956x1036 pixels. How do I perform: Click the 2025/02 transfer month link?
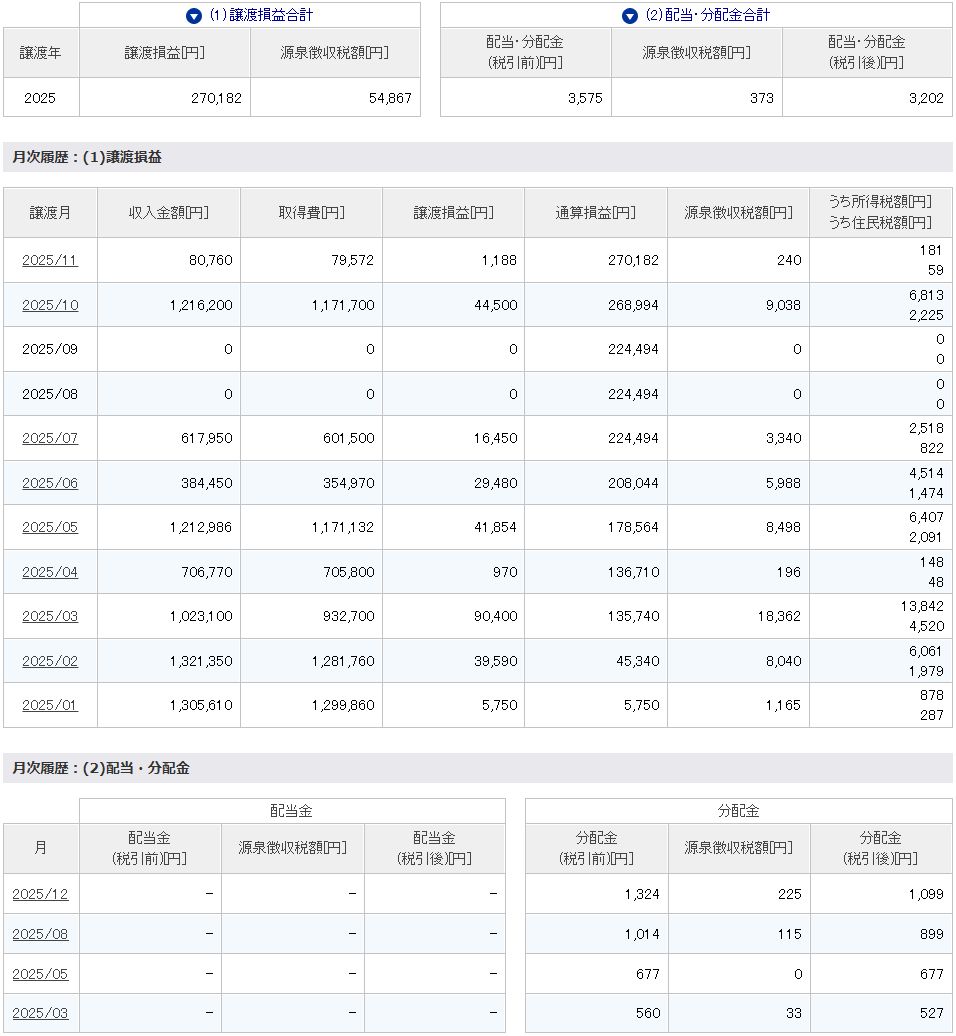50,661
